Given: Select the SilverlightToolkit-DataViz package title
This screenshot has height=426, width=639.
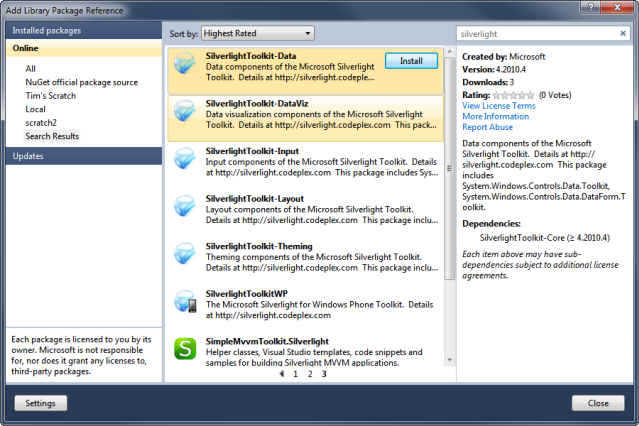Looking at the screenshot, I should [257, 104].
